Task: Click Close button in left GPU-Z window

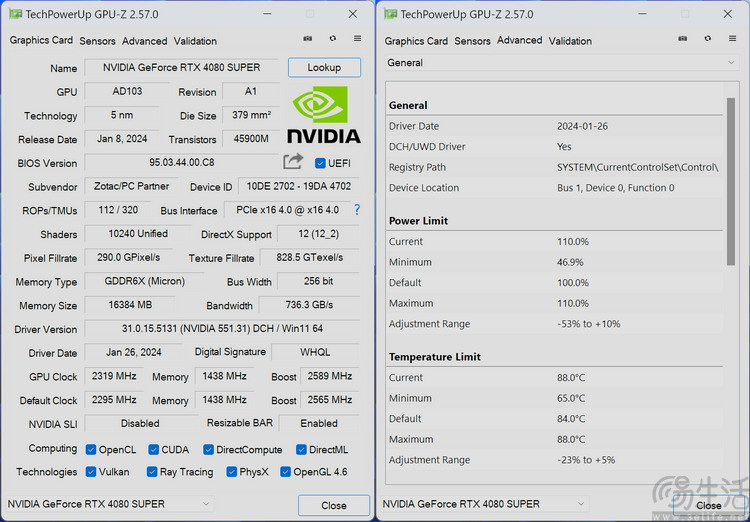Action: pos(334,505)
